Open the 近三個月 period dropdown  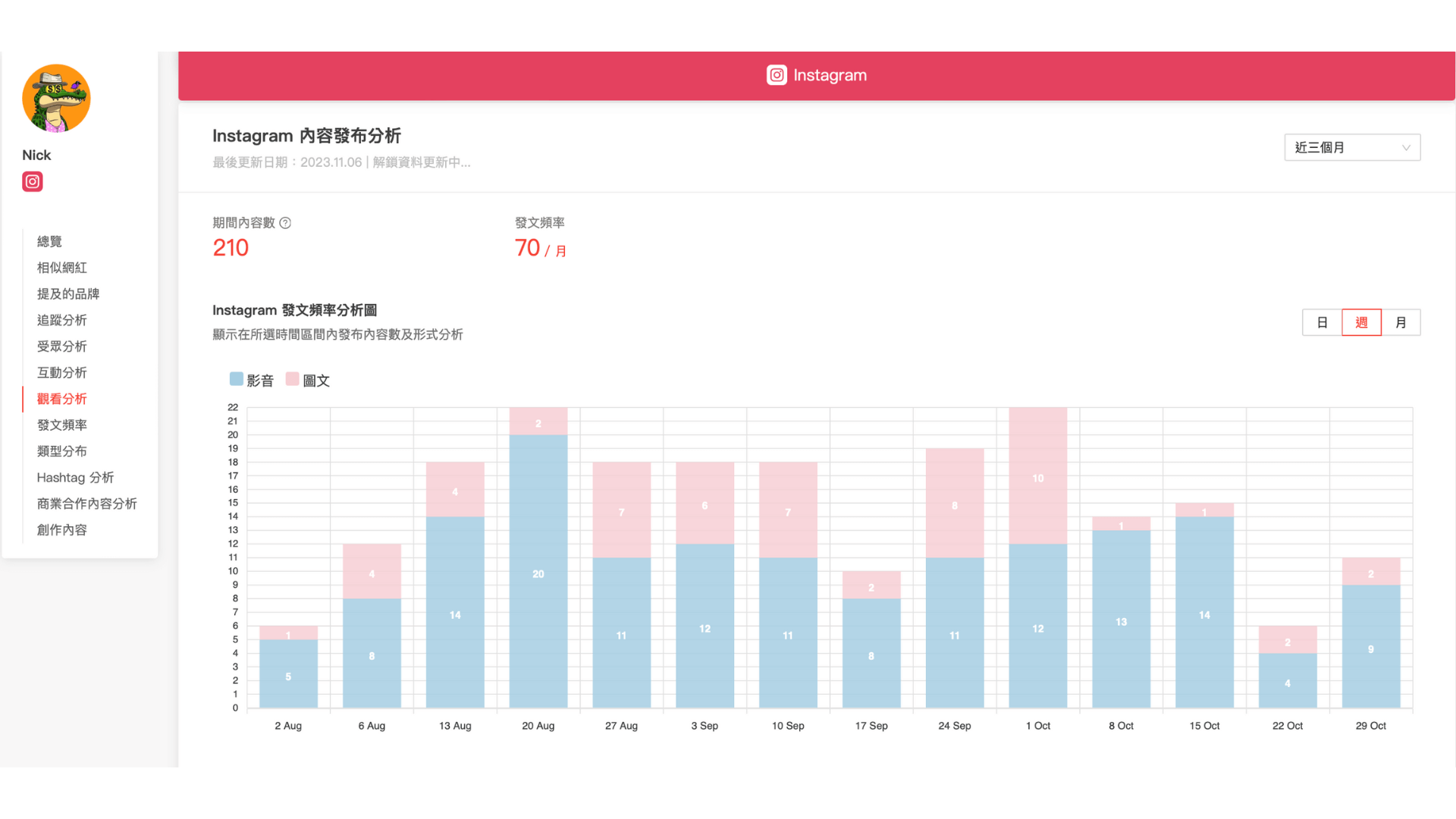coord(1352,147)
